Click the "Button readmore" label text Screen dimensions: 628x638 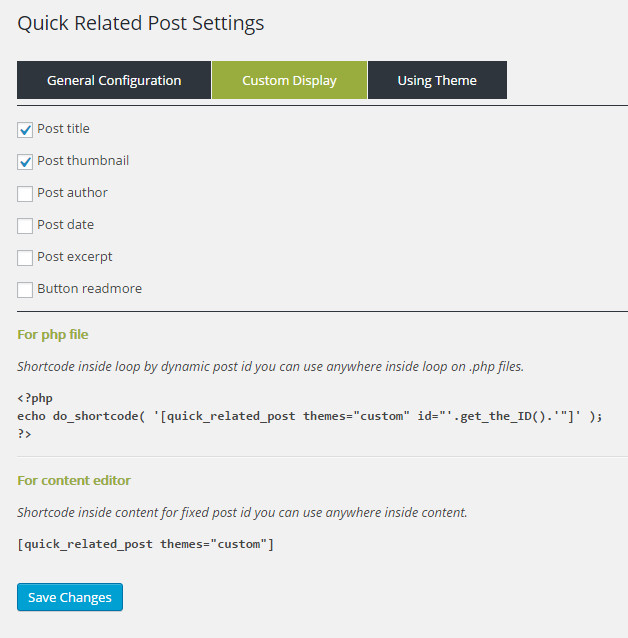click(90, 288)
